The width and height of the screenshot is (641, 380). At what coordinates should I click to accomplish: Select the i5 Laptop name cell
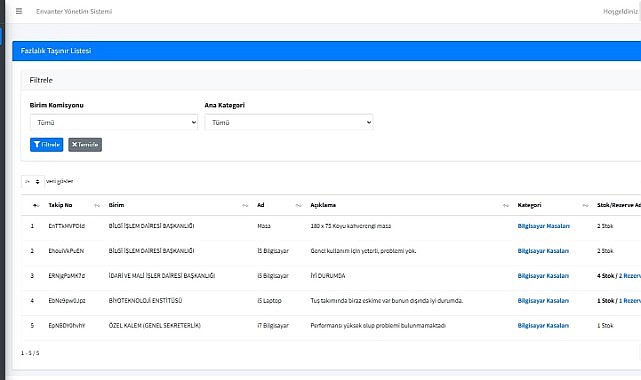269,301
